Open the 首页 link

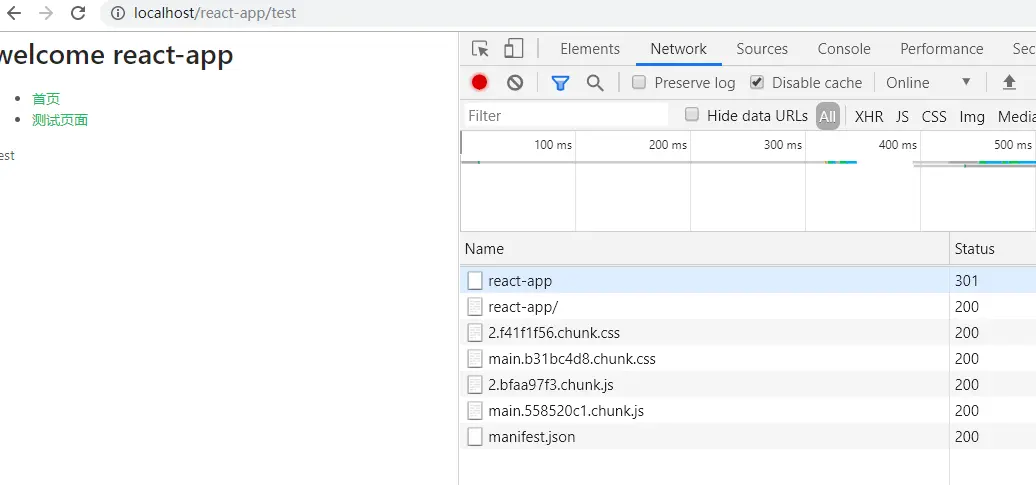pos(46,99)
